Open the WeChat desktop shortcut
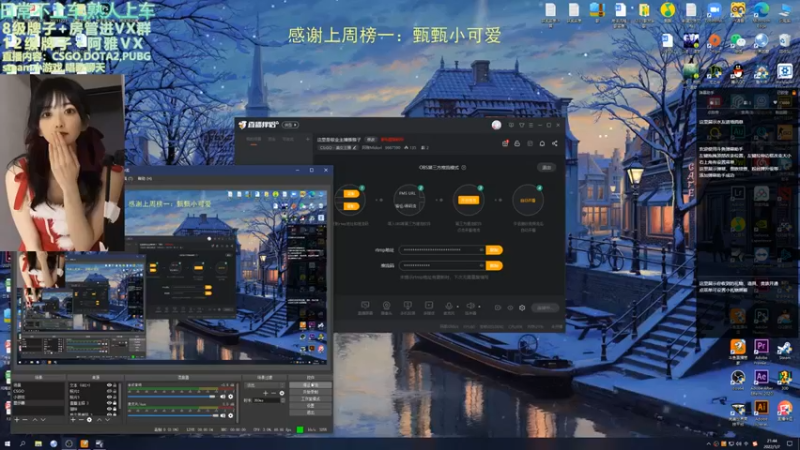The height and width of the screenshot is (450, 800). pos(737,42)
